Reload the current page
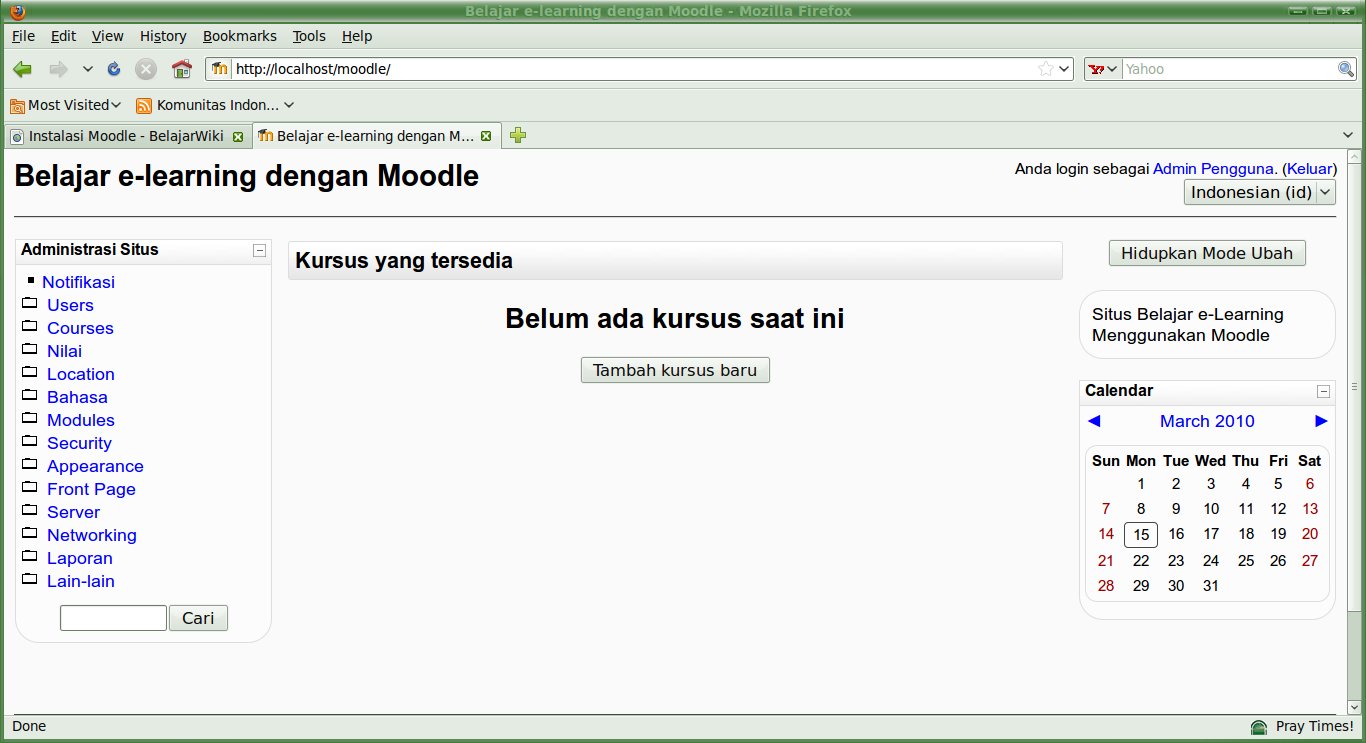 114,69
